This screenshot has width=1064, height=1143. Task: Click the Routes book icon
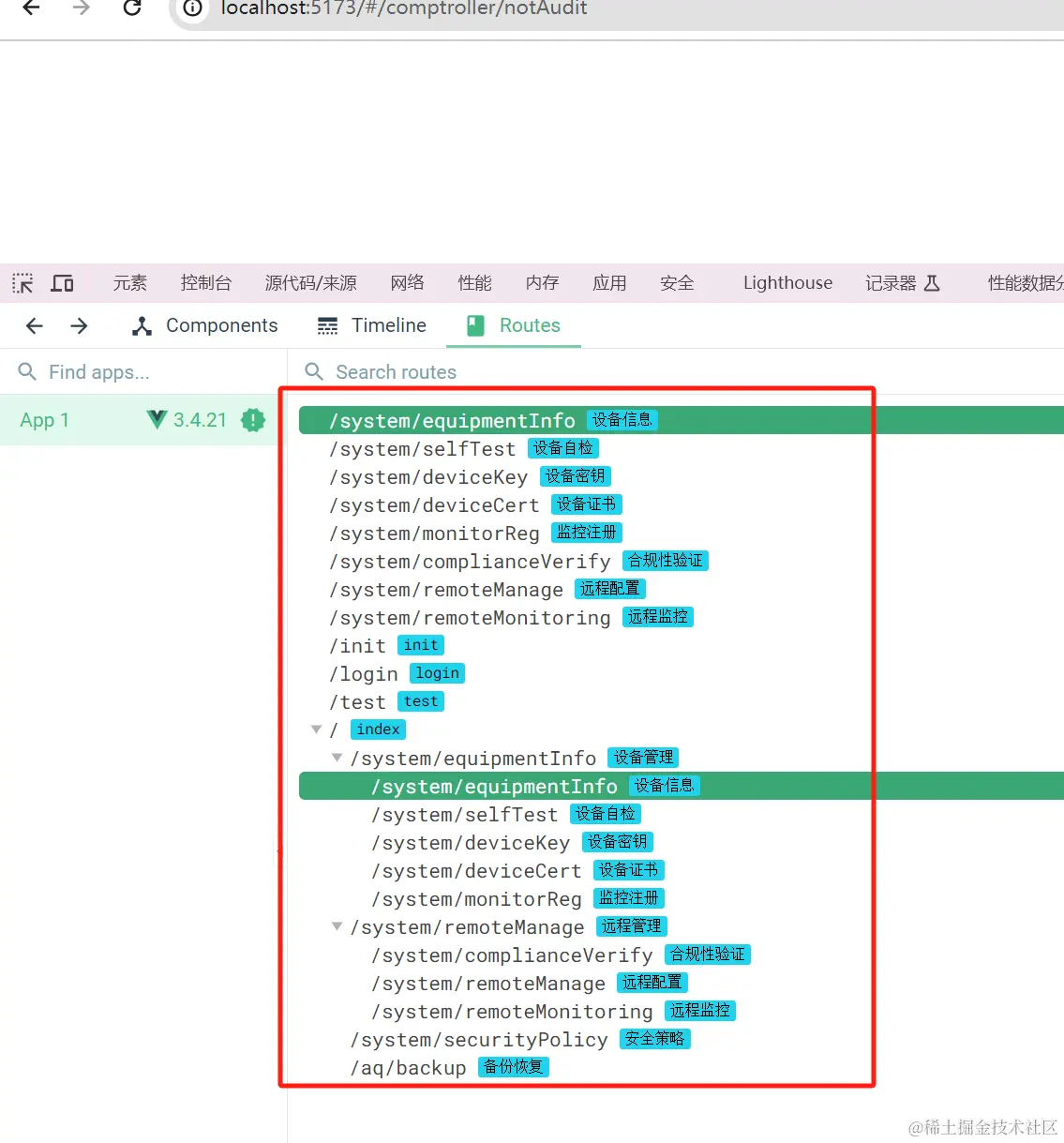(476, 325)
